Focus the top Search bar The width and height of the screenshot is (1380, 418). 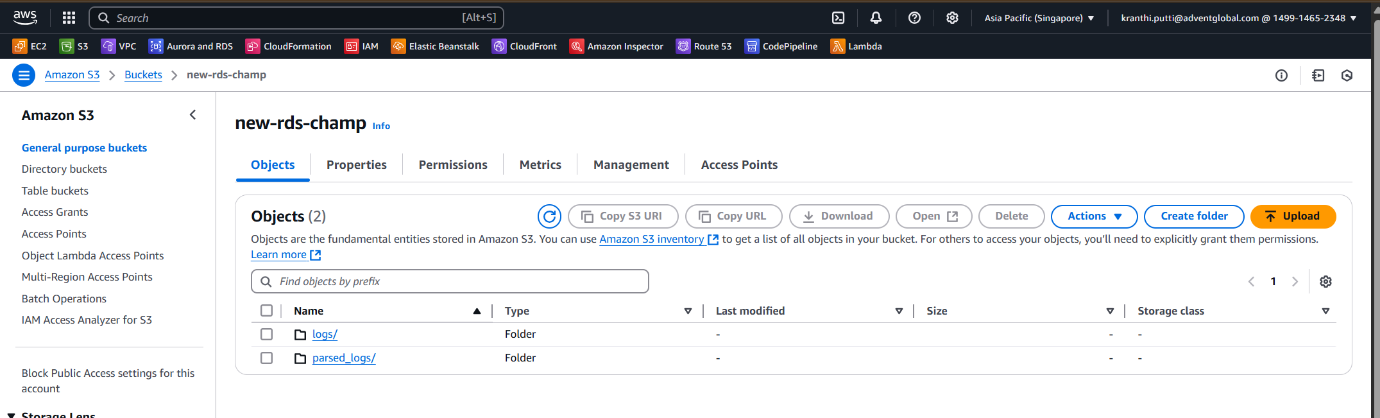297,18
